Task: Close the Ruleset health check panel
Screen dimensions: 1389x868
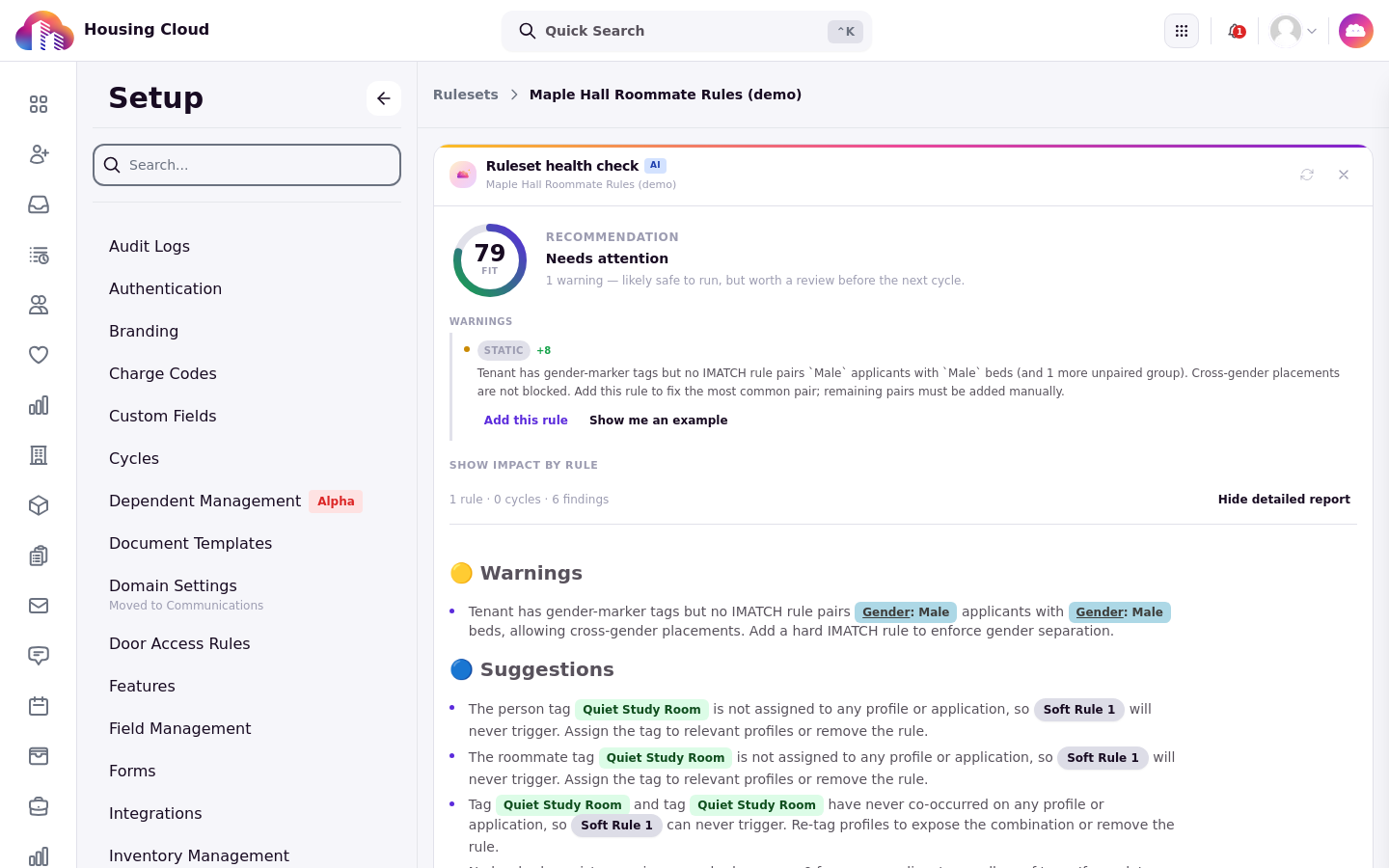Action: pyautogui.click(x=1344, y=175)
